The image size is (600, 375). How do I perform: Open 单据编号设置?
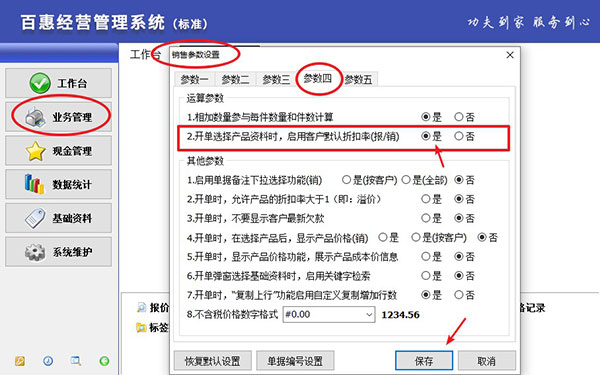[x=295, y=360]
